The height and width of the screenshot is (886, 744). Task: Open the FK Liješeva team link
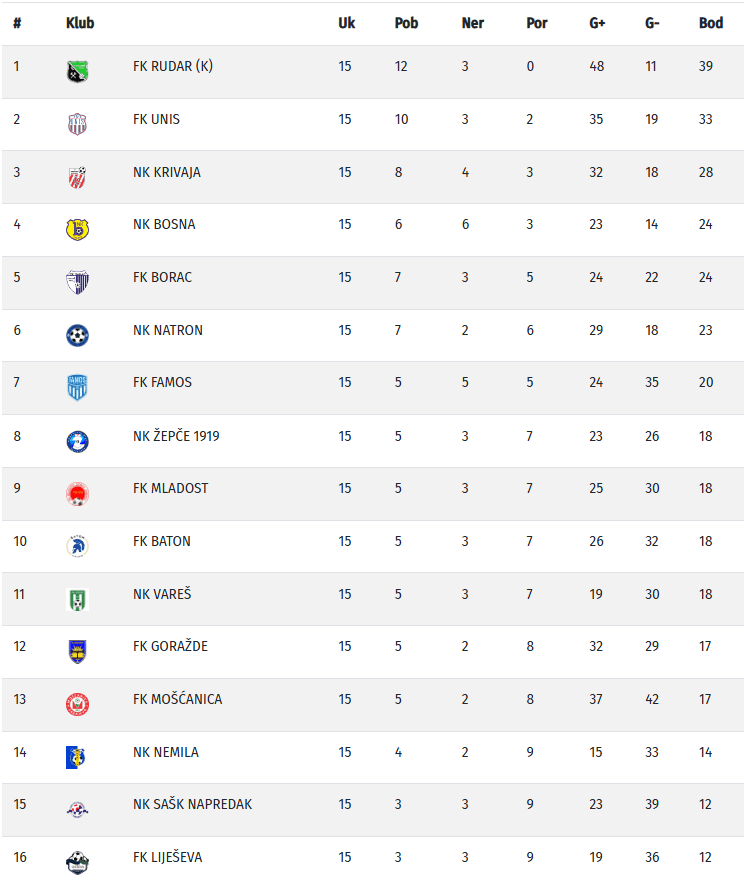(x=167, y=857)
